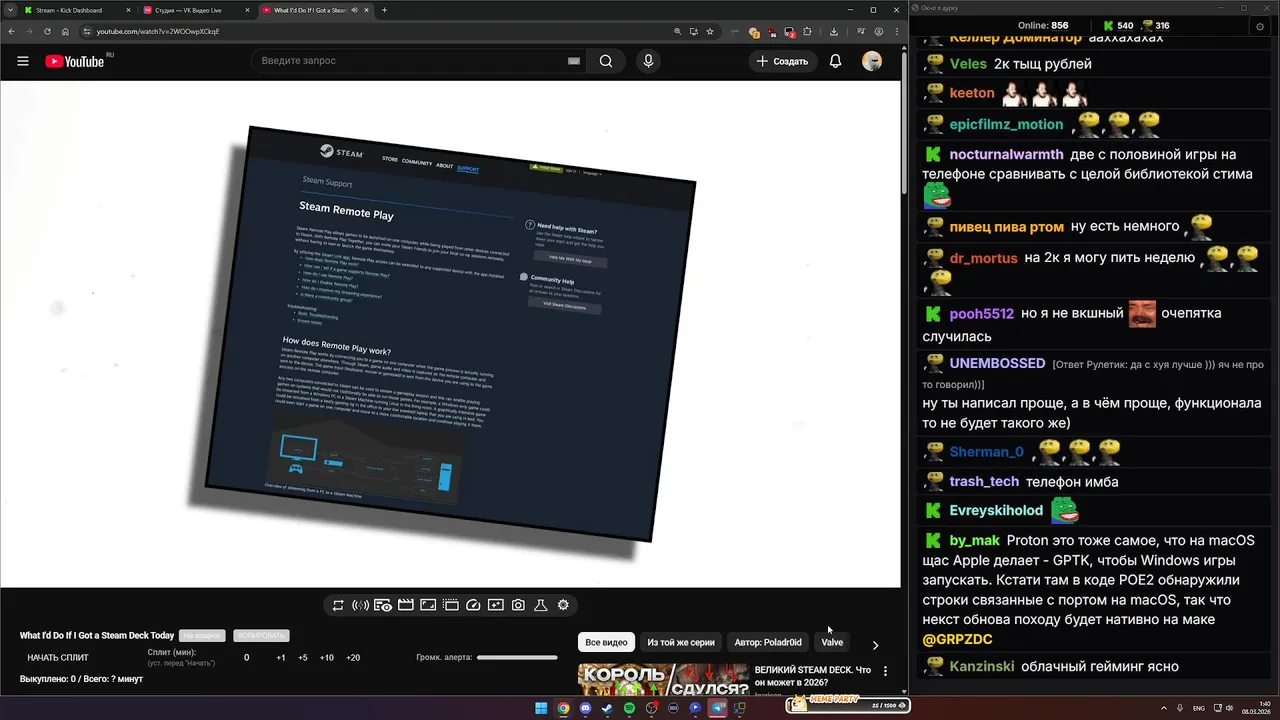Image resolution: width=1280 pixels, height=720 pixels.
Task: Select the Из той же серии chip
Action: (x=681, y=643)
